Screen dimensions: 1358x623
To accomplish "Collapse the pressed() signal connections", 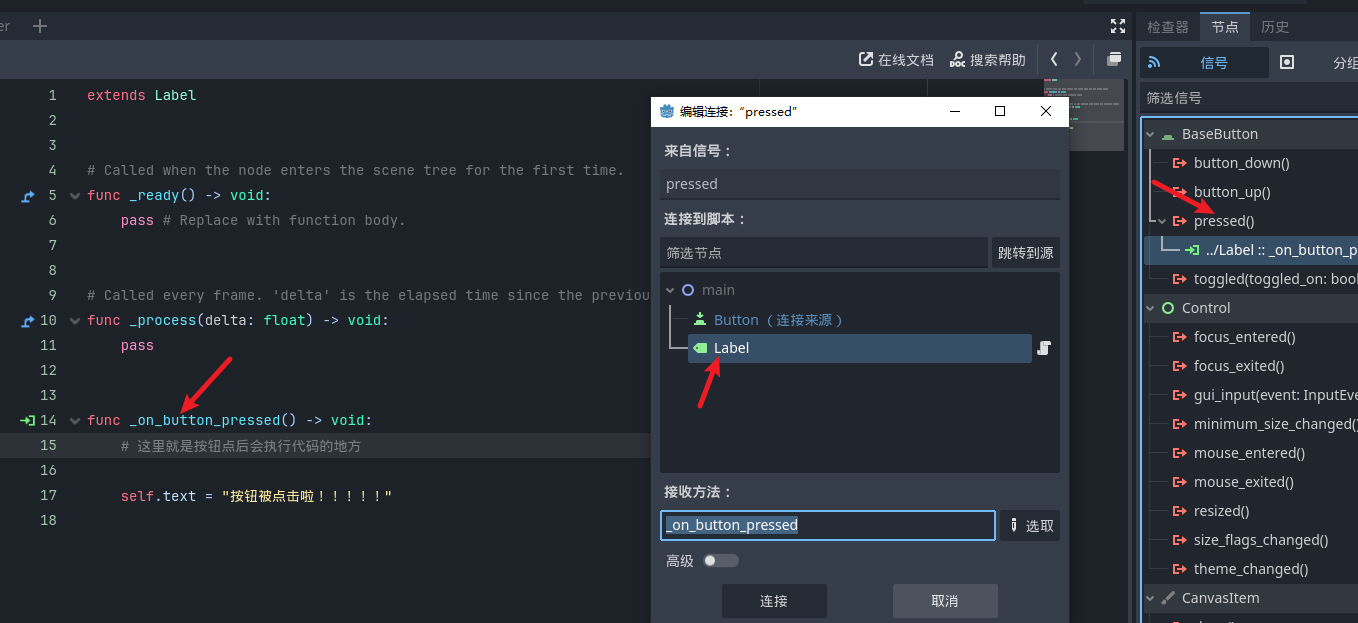I will pyautogui.click(x=1160, y=221).
